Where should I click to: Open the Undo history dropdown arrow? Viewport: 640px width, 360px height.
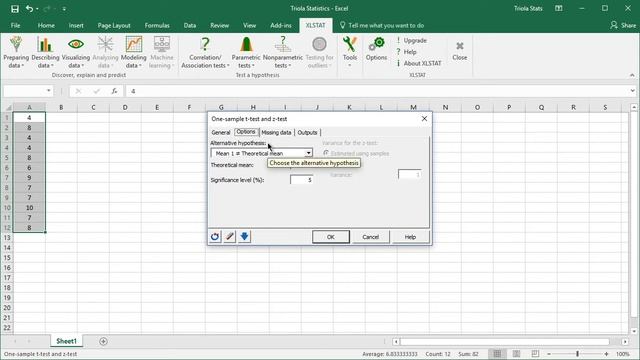pos(37,9)
